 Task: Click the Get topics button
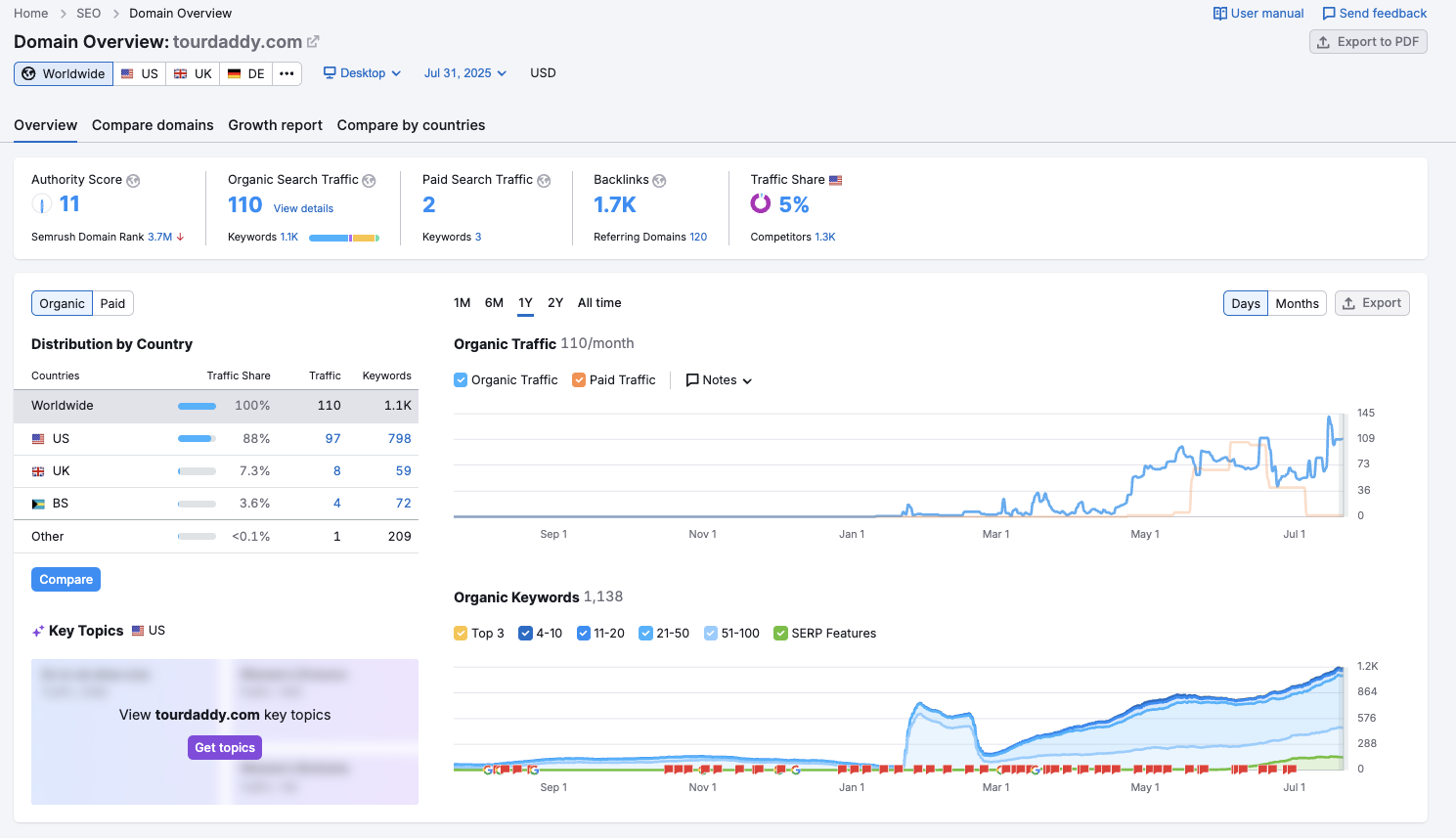[x=225, y=748]
